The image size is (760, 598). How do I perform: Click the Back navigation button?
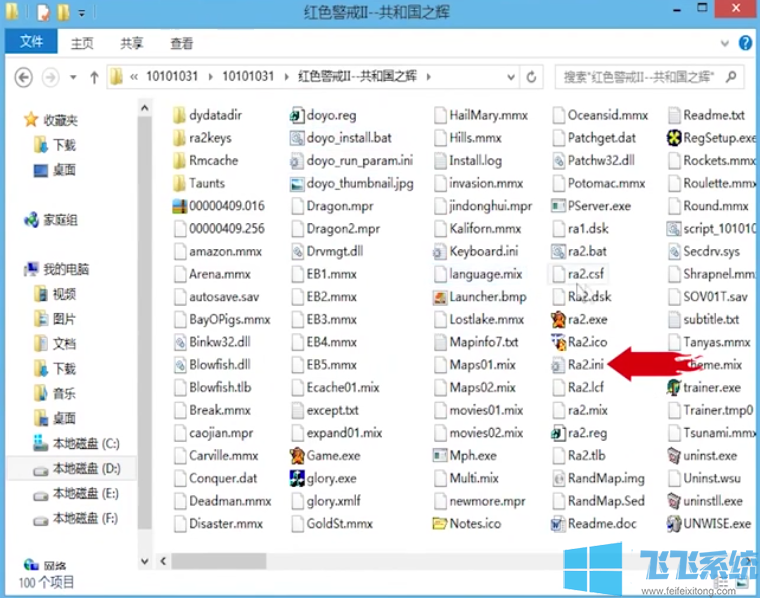[23, 77]
